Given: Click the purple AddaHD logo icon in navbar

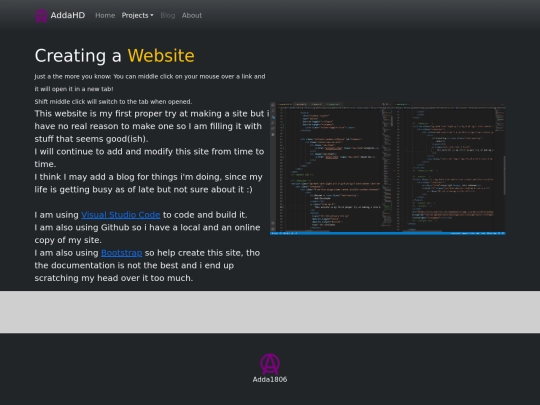Looking at the screenshot, I should pos(41,15).
